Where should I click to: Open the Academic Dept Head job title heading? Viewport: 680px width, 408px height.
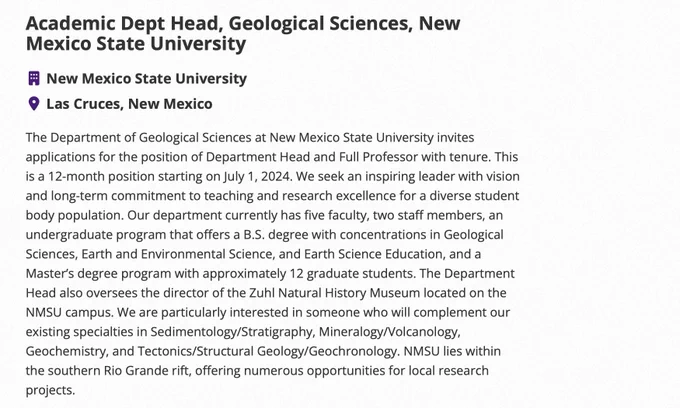point(243,33)
